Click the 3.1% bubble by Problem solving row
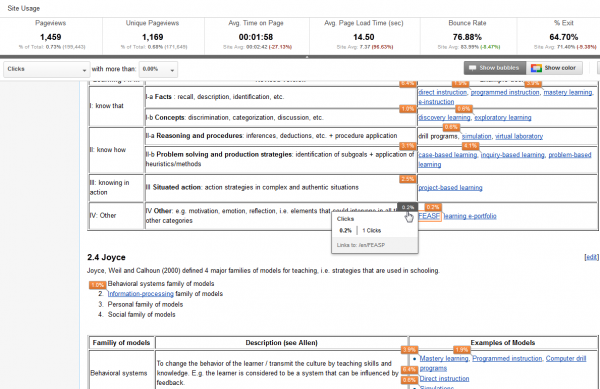This screenshot has width=600, height=389. 407,146
